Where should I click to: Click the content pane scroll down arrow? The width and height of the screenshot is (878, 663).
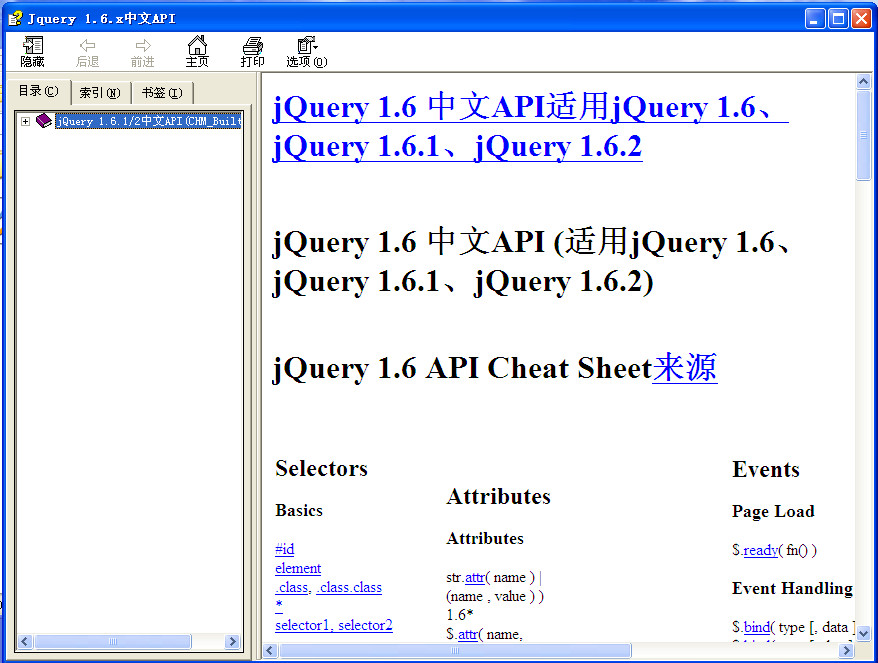(x=863, y=633)
